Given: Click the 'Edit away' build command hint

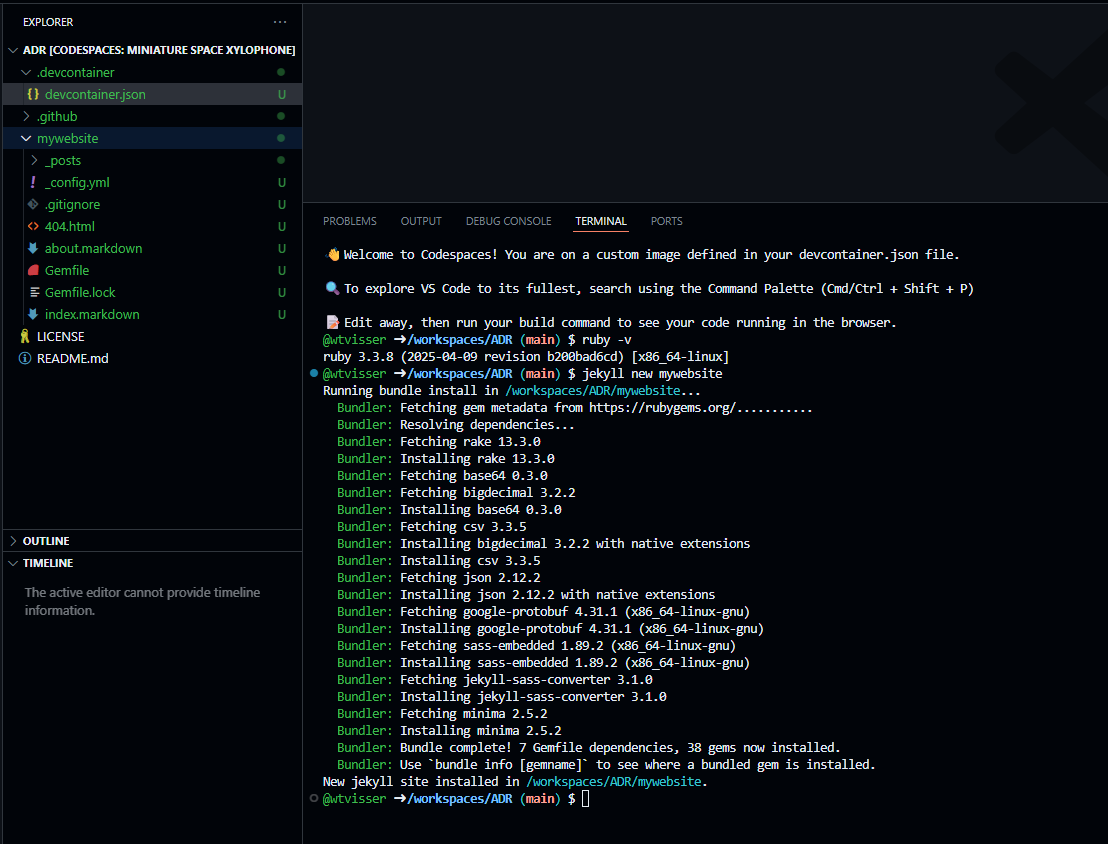Looking at the screenshot, I should [611, 322].
